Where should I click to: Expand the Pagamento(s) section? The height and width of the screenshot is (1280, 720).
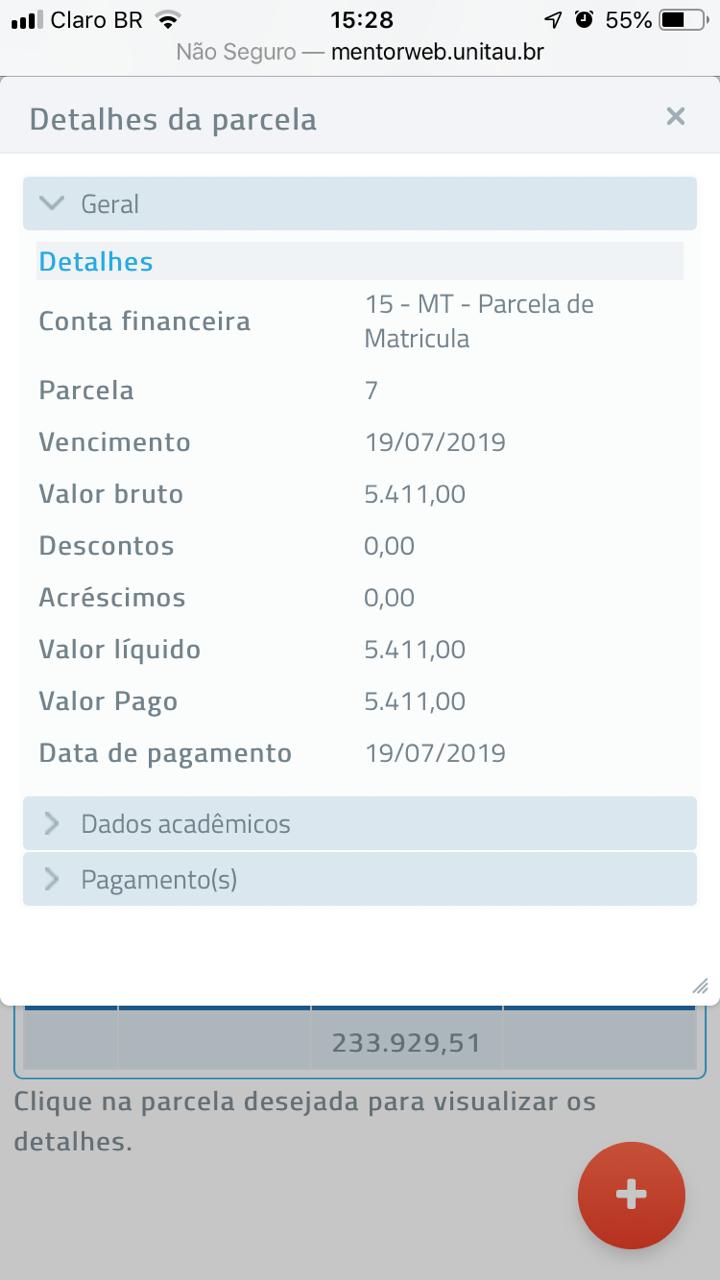point(159,880)
